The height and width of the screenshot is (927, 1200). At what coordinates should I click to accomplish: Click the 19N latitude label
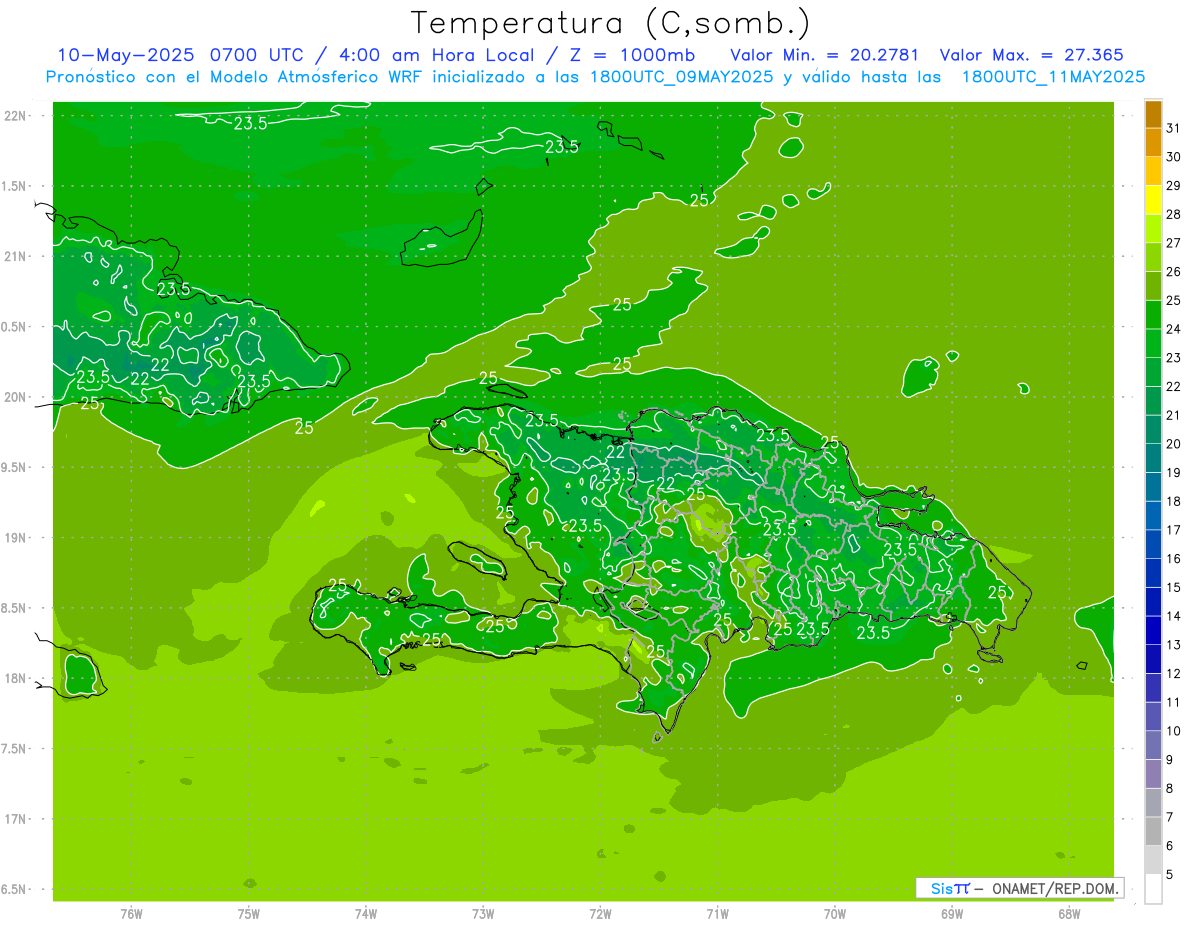click(x=16, y=538)
